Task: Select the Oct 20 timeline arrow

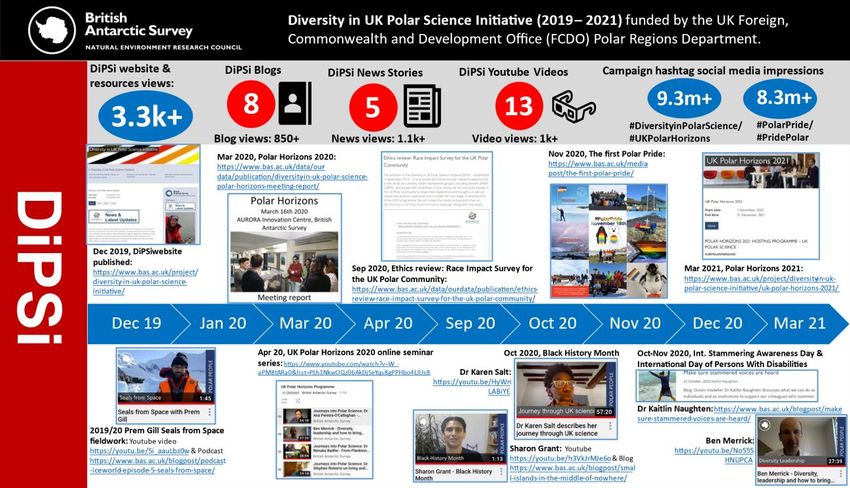Action: coord(552,324)
